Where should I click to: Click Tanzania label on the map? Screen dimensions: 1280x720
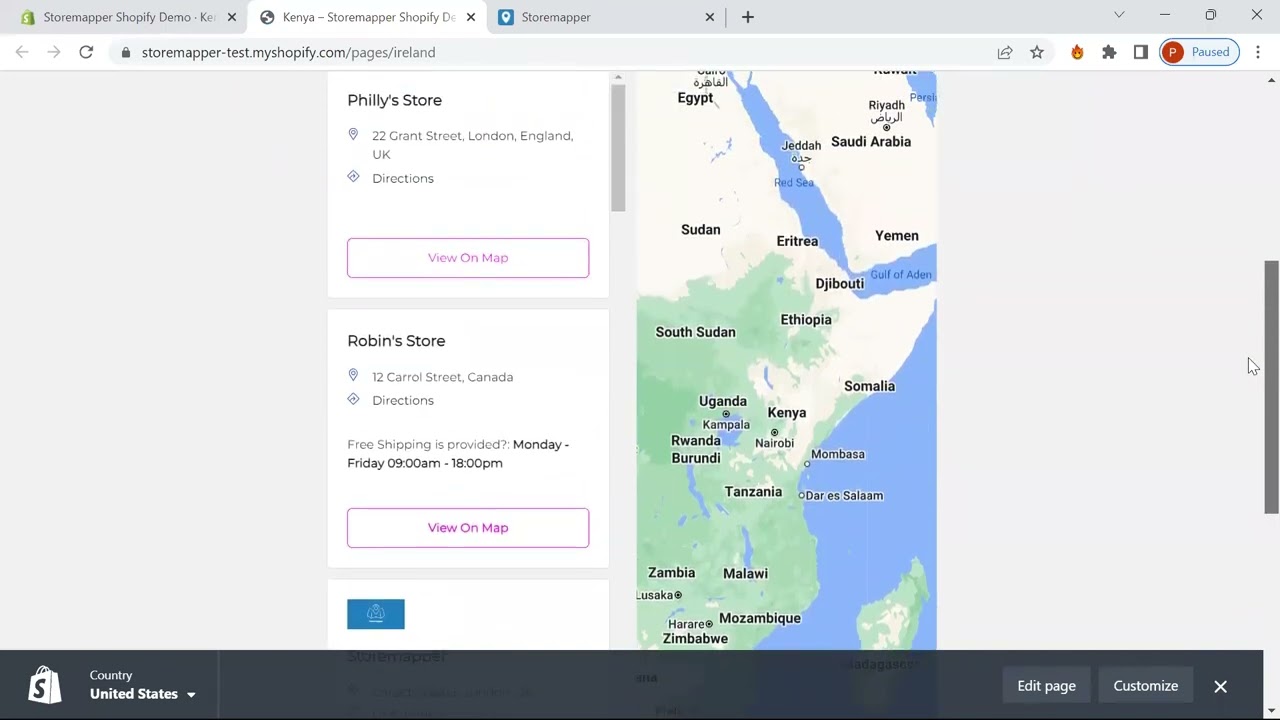(753, 492)
